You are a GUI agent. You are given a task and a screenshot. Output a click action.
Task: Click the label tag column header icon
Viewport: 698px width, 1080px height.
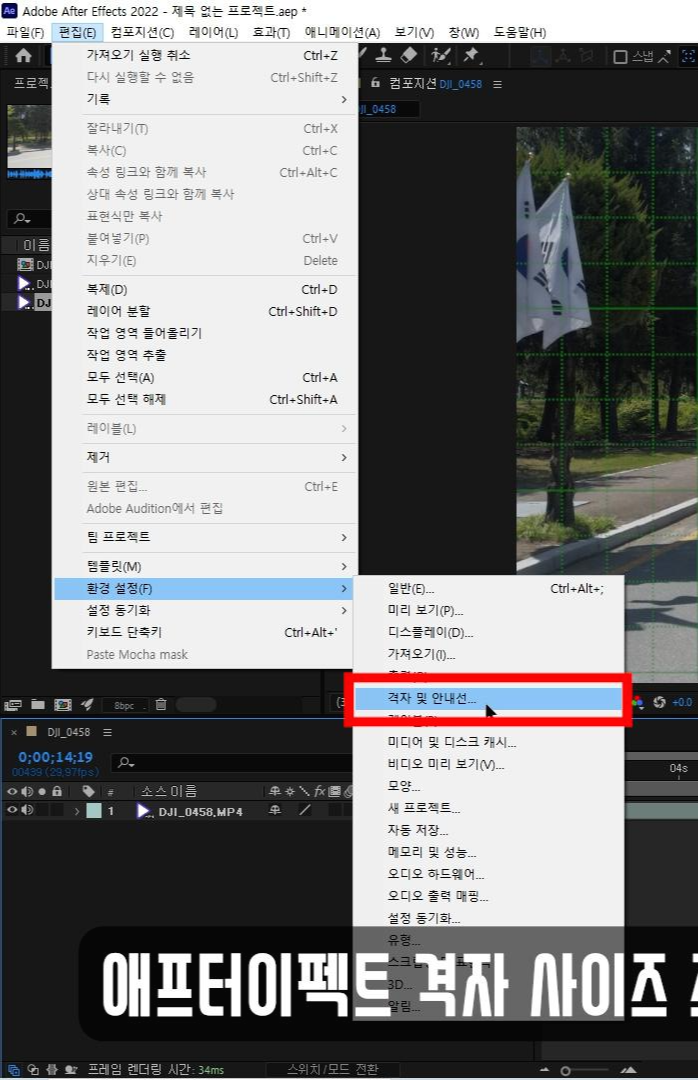tap(88, 791)
